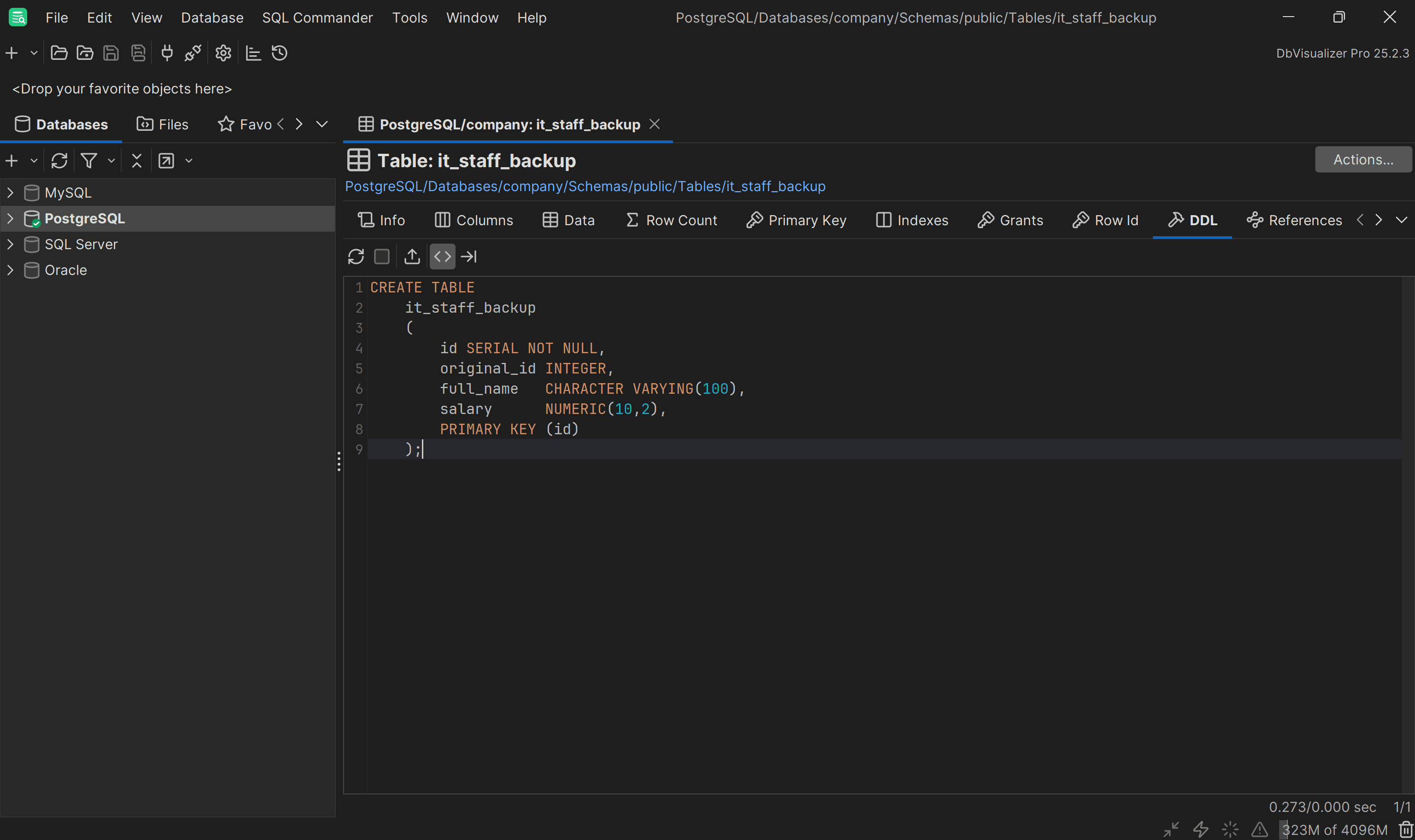Open the Data tab
Image resolution: width=1415 pixels, height=840 pixels.
(x=568, y=220)
